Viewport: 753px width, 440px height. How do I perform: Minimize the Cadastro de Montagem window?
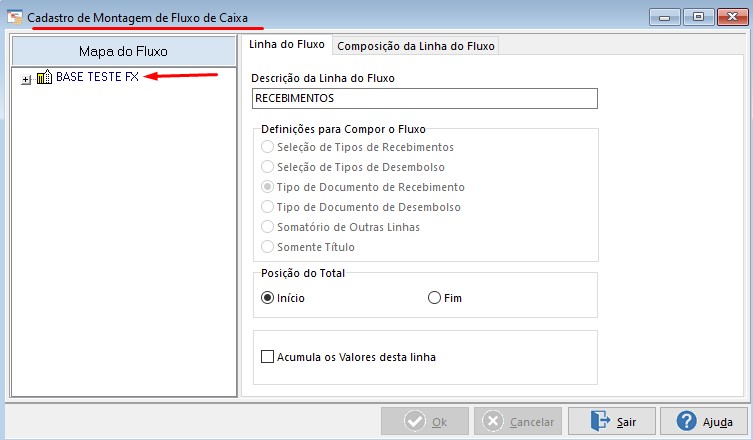coord(665,18)
